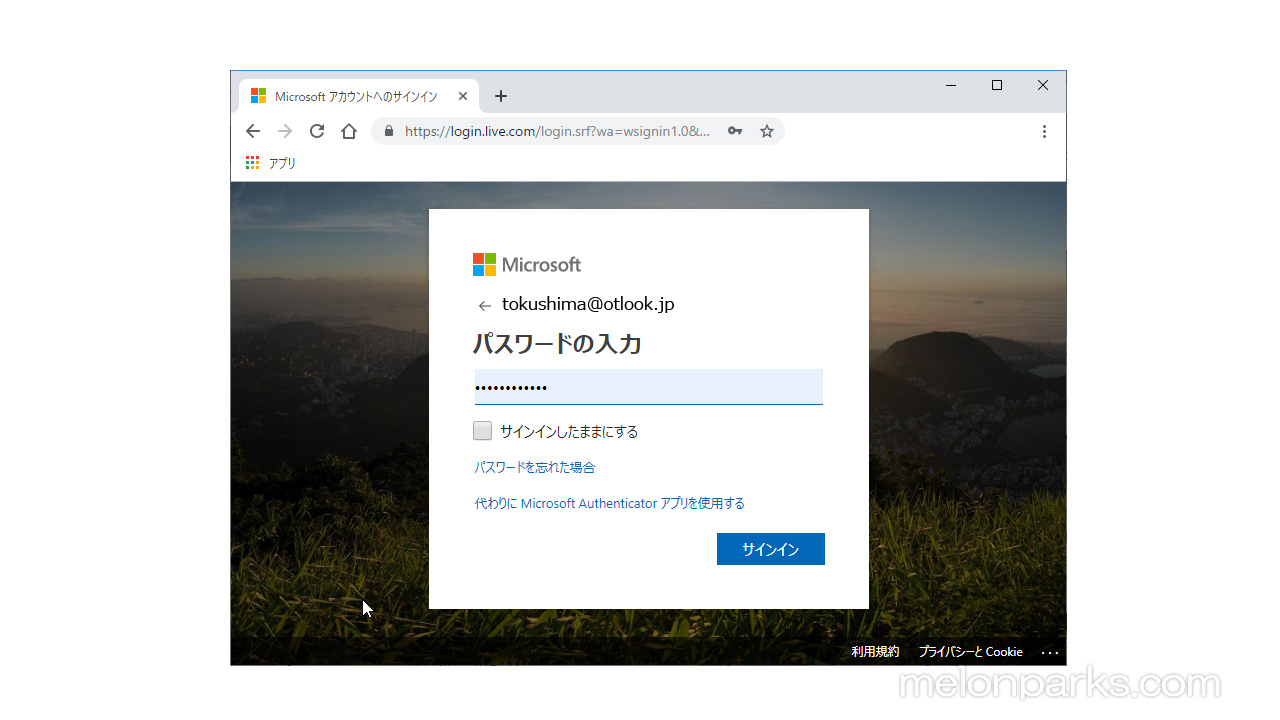Open 利用規約 footer link
The width and height of the screenshot is (1280, 720).
[x=875, y=651]
